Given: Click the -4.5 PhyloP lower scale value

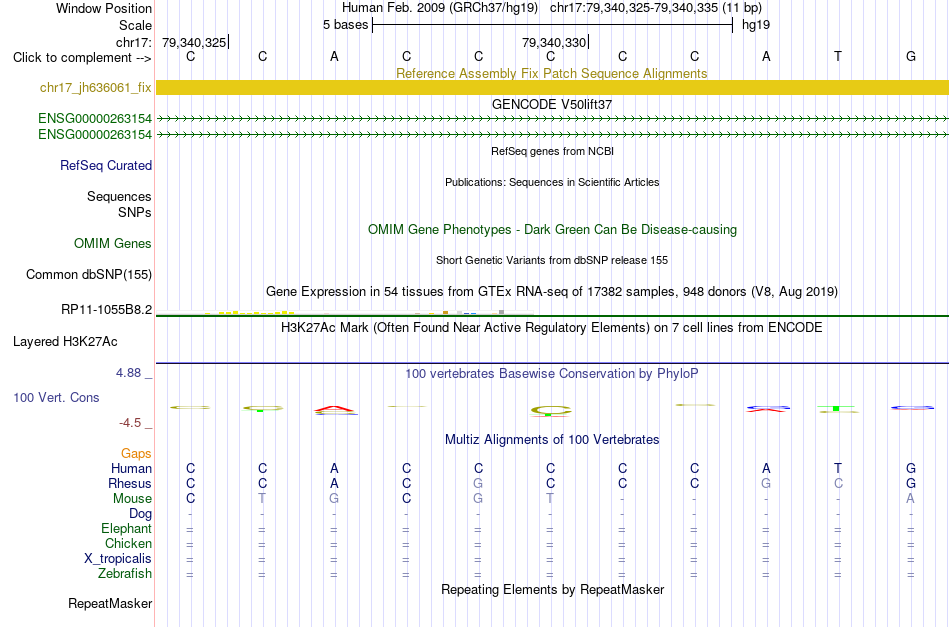Looking at the screenshot, I should tap(130, 423).
